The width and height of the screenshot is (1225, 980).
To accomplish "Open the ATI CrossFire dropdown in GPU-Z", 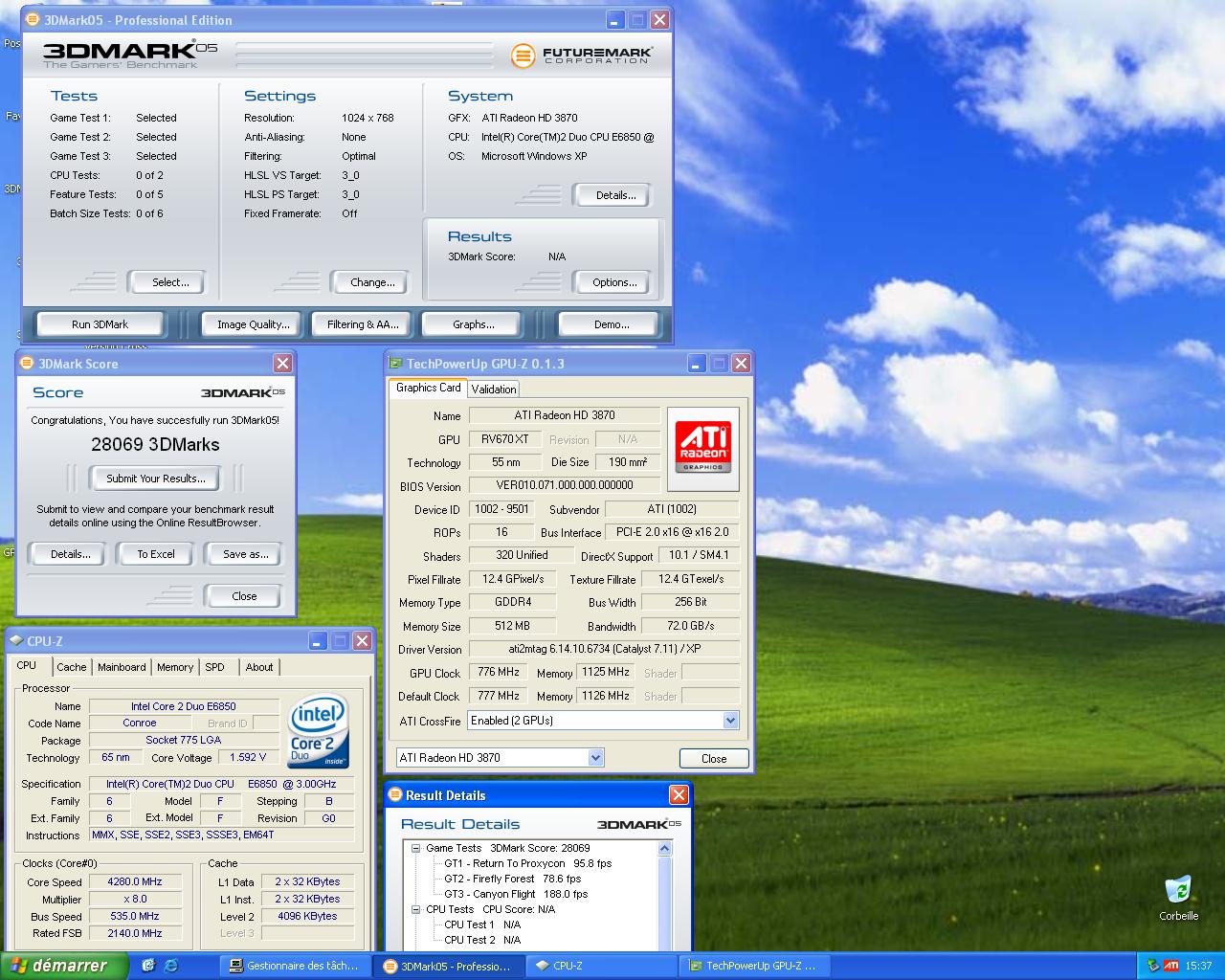I will pos(730,721).
